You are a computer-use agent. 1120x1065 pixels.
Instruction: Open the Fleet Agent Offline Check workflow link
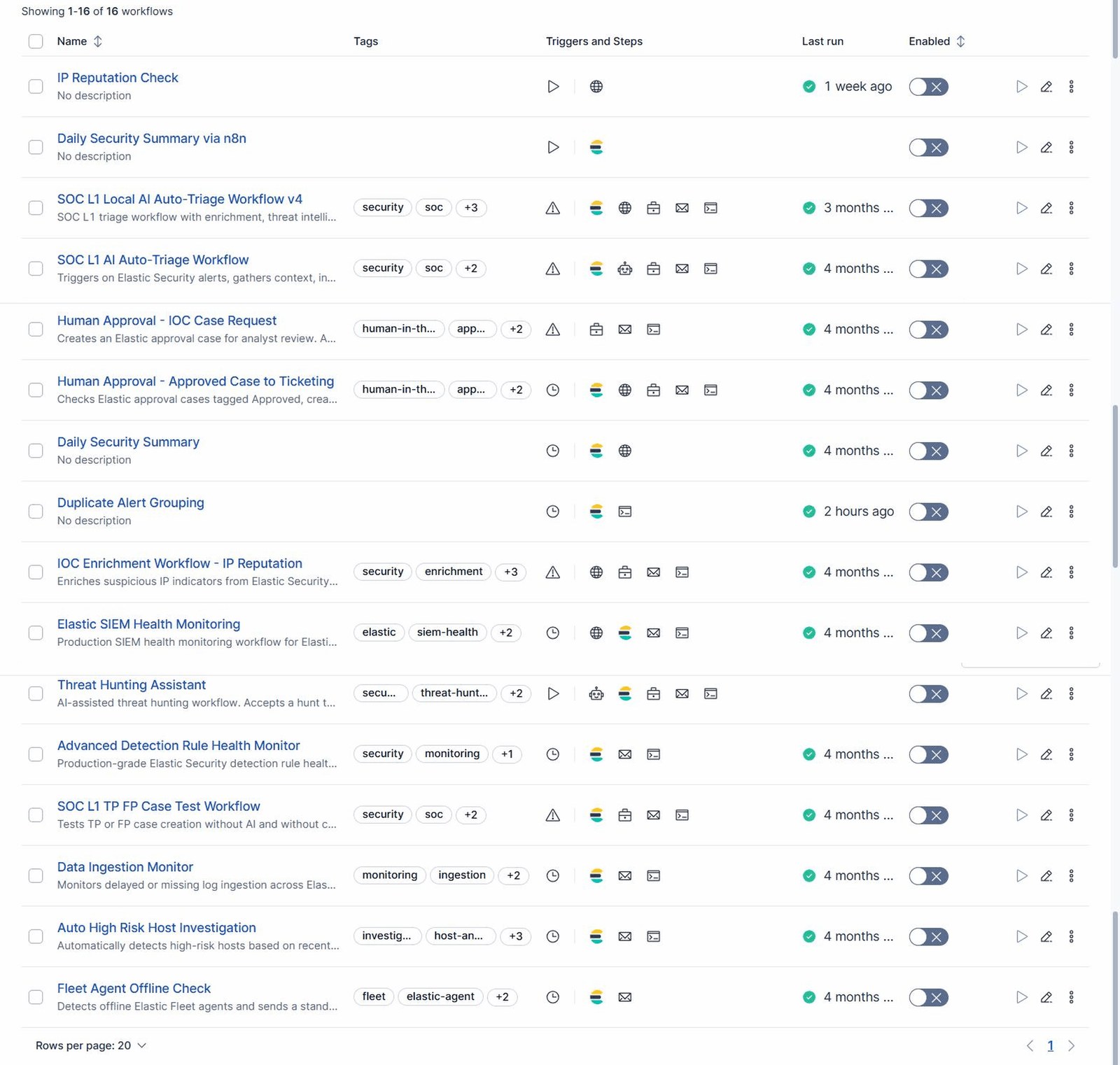[134, 988]
